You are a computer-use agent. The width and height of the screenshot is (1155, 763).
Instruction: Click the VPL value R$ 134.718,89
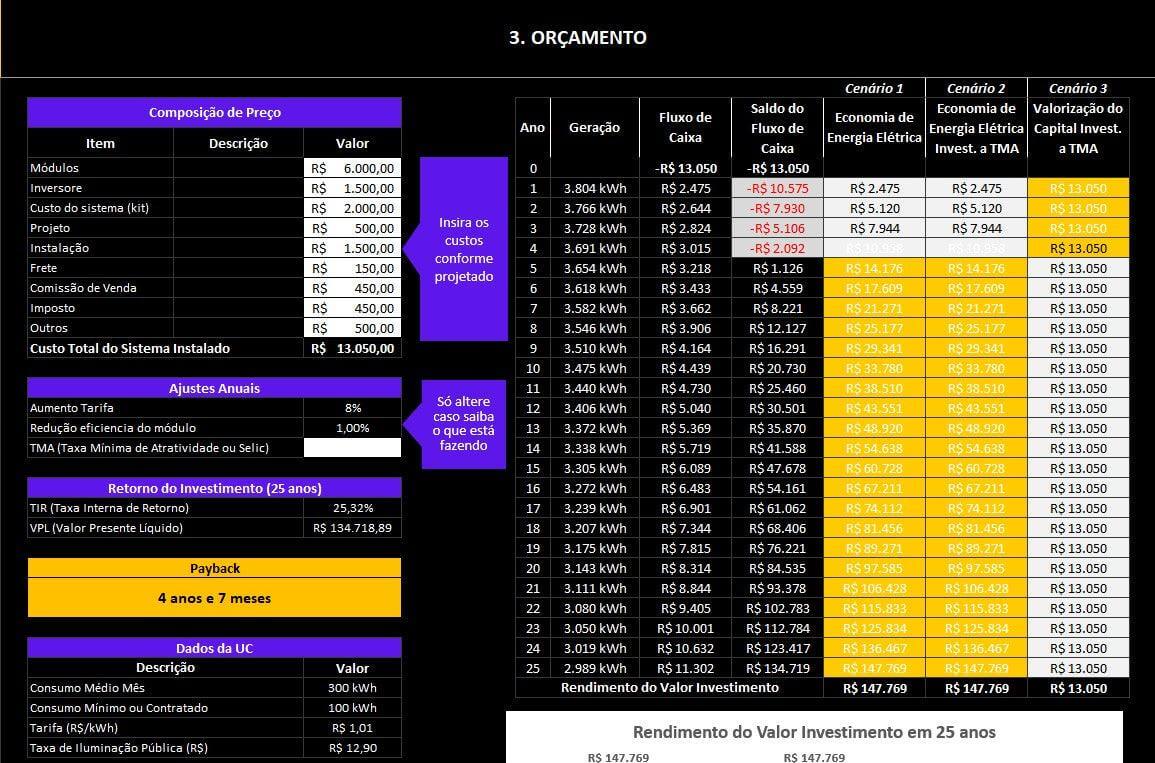click(x=352, y=528)
